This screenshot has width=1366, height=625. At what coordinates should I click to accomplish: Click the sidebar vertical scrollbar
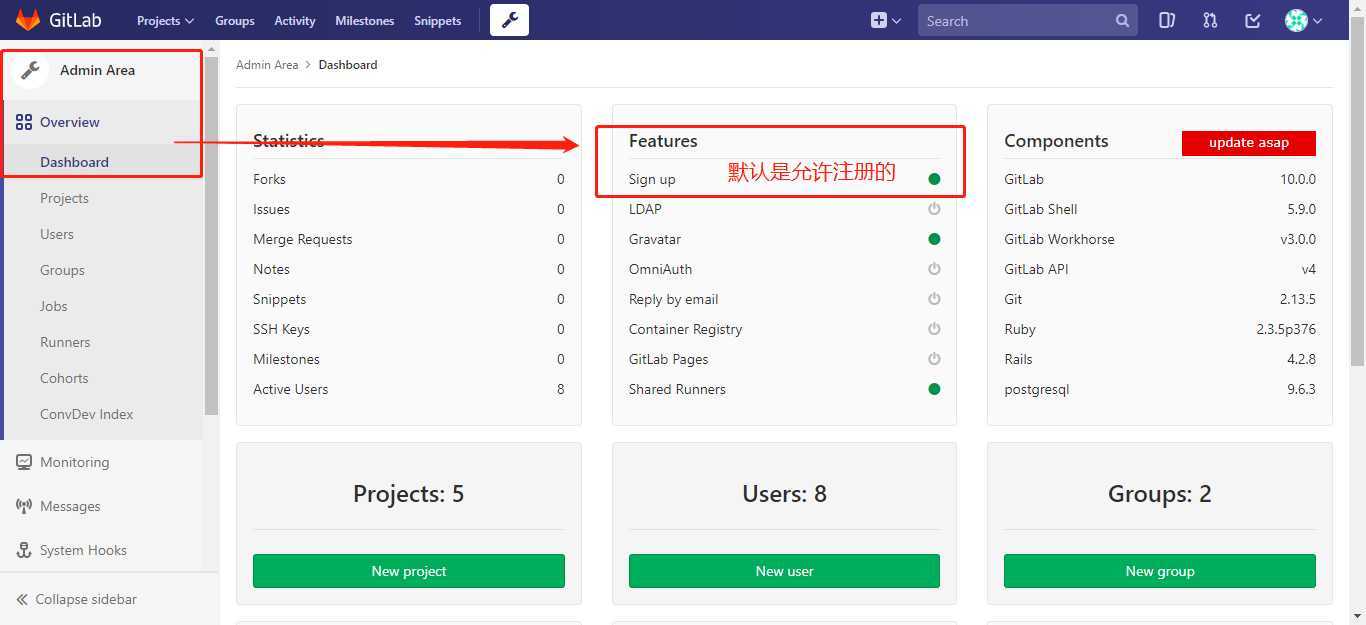[211, 235]
